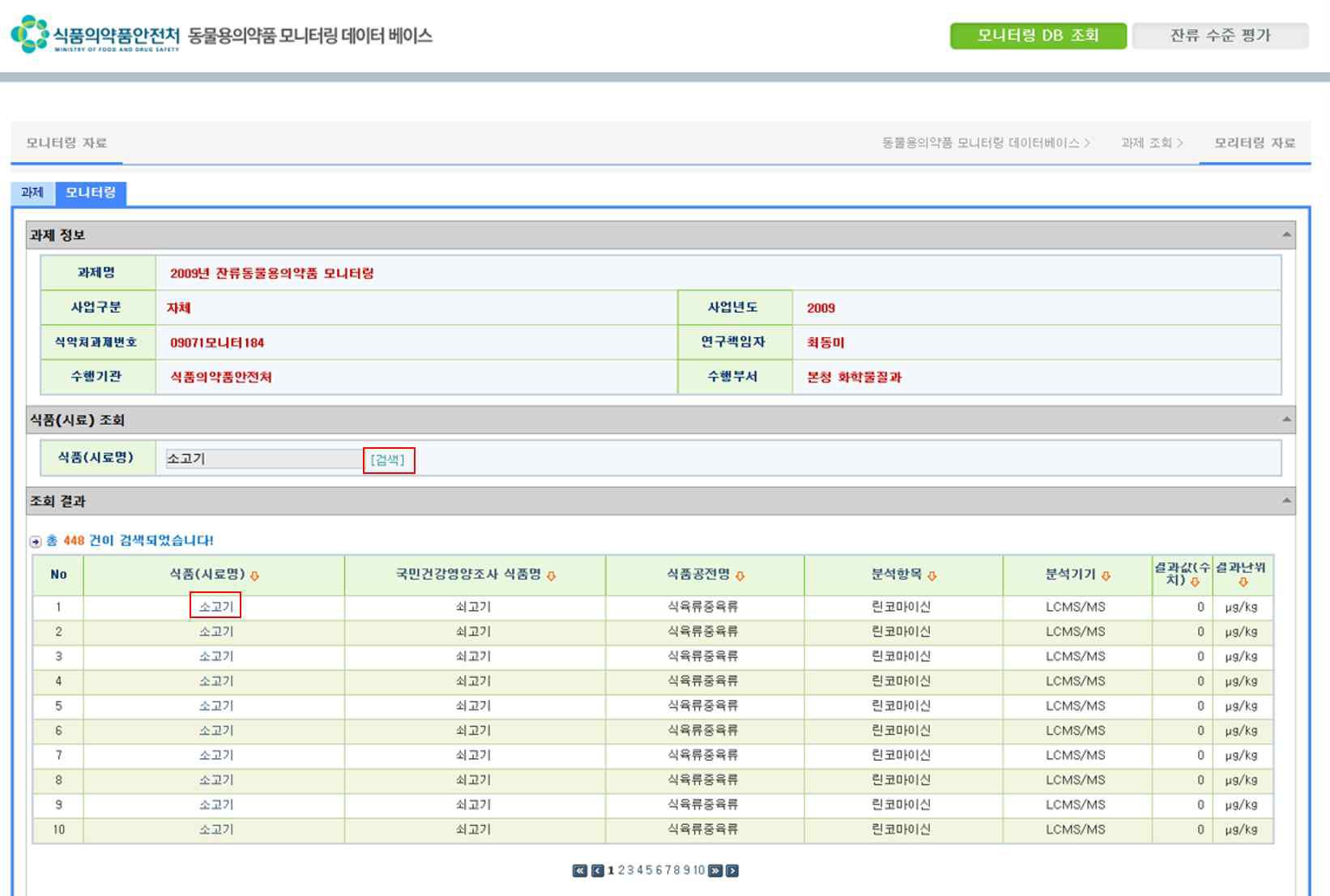1330x896 pixels.
Task: Click 연구책임자 value 최동미
Action: coord(825,343)
